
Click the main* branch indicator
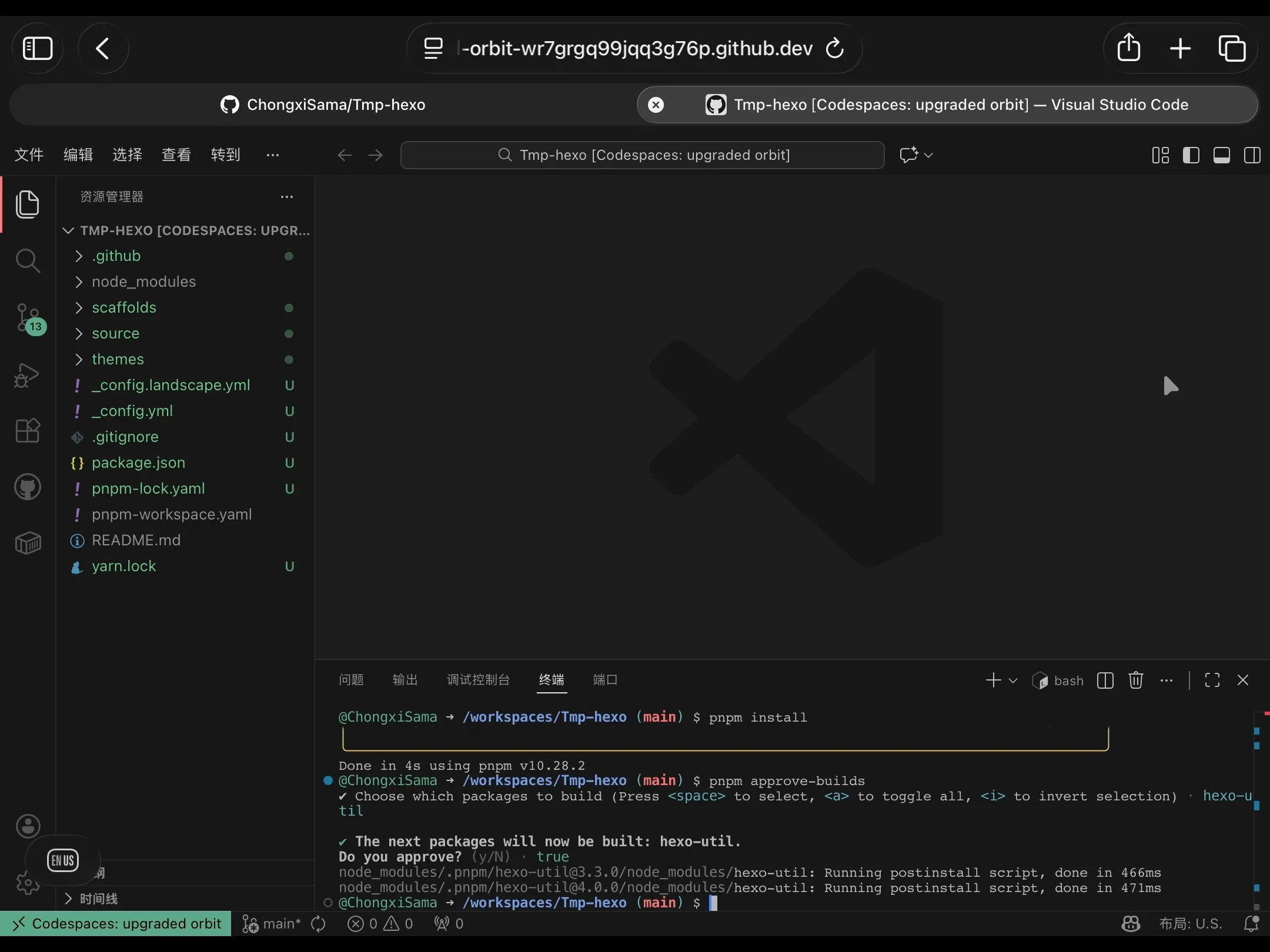272,924
